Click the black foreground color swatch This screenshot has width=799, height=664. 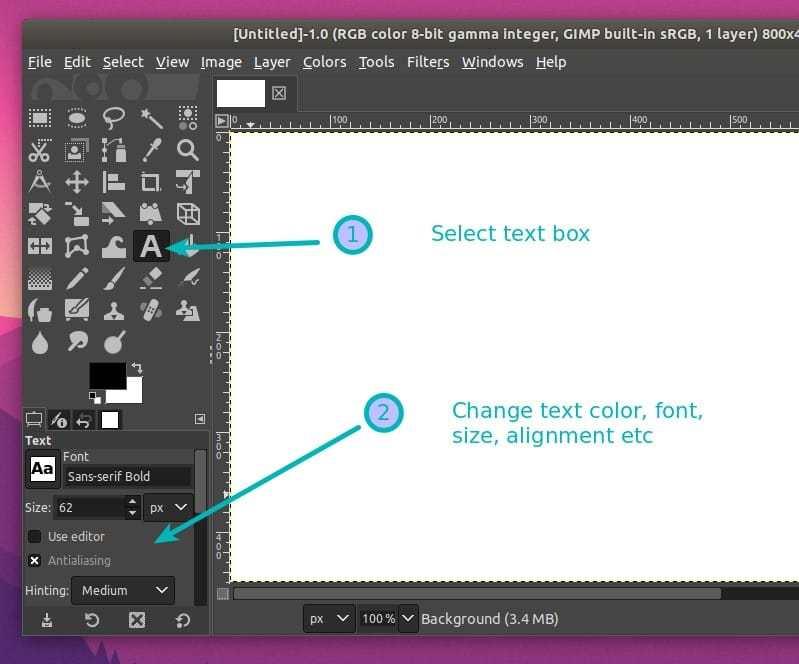[105, 374]
